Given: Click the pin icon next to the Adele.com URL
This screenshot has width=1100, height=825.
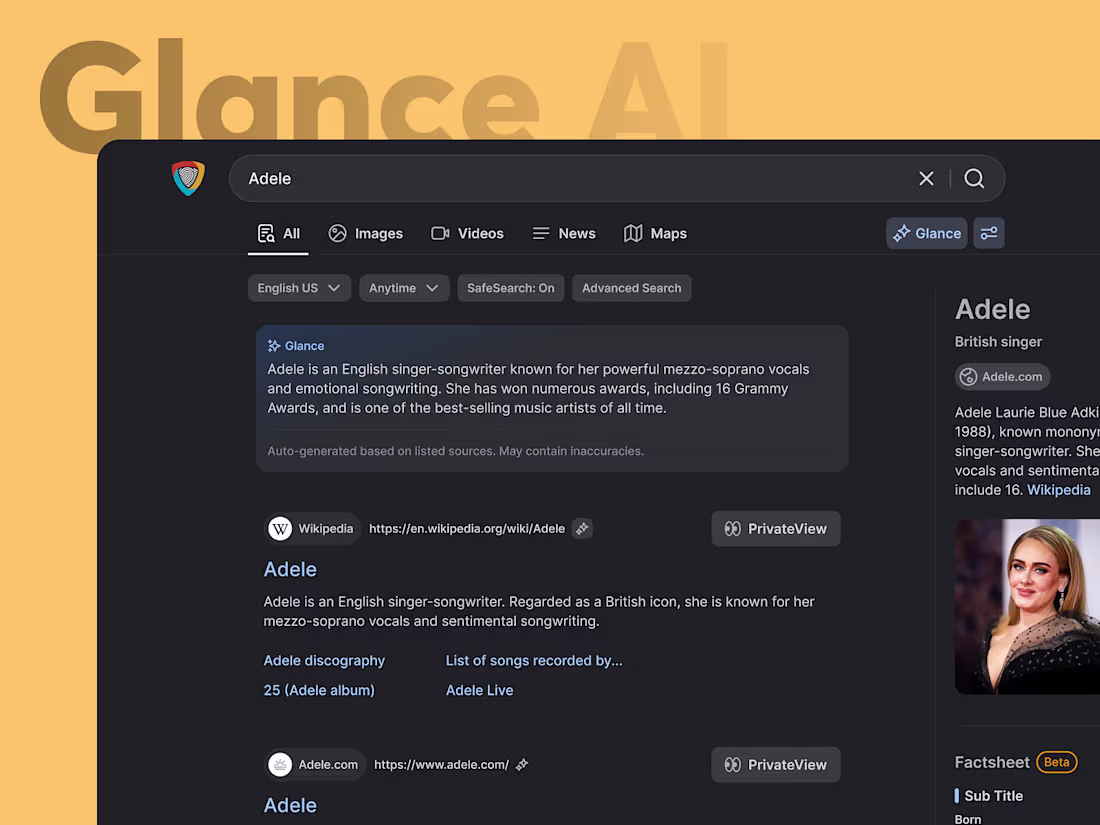Looking at the screenshot, I should tap(521, 764).
